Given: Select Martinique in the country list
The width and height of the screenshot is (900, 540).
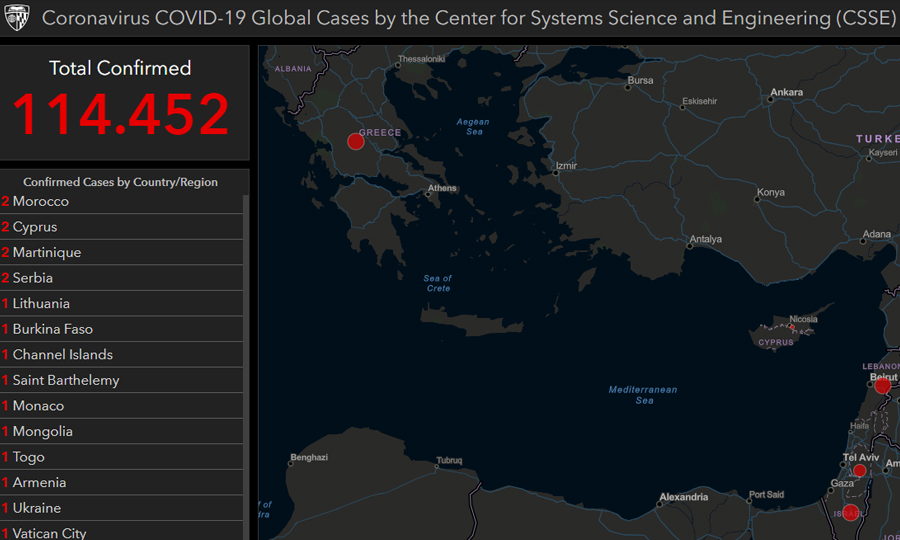Looking at the screenshot, I should pyautogui.click(x=121, y=252).
